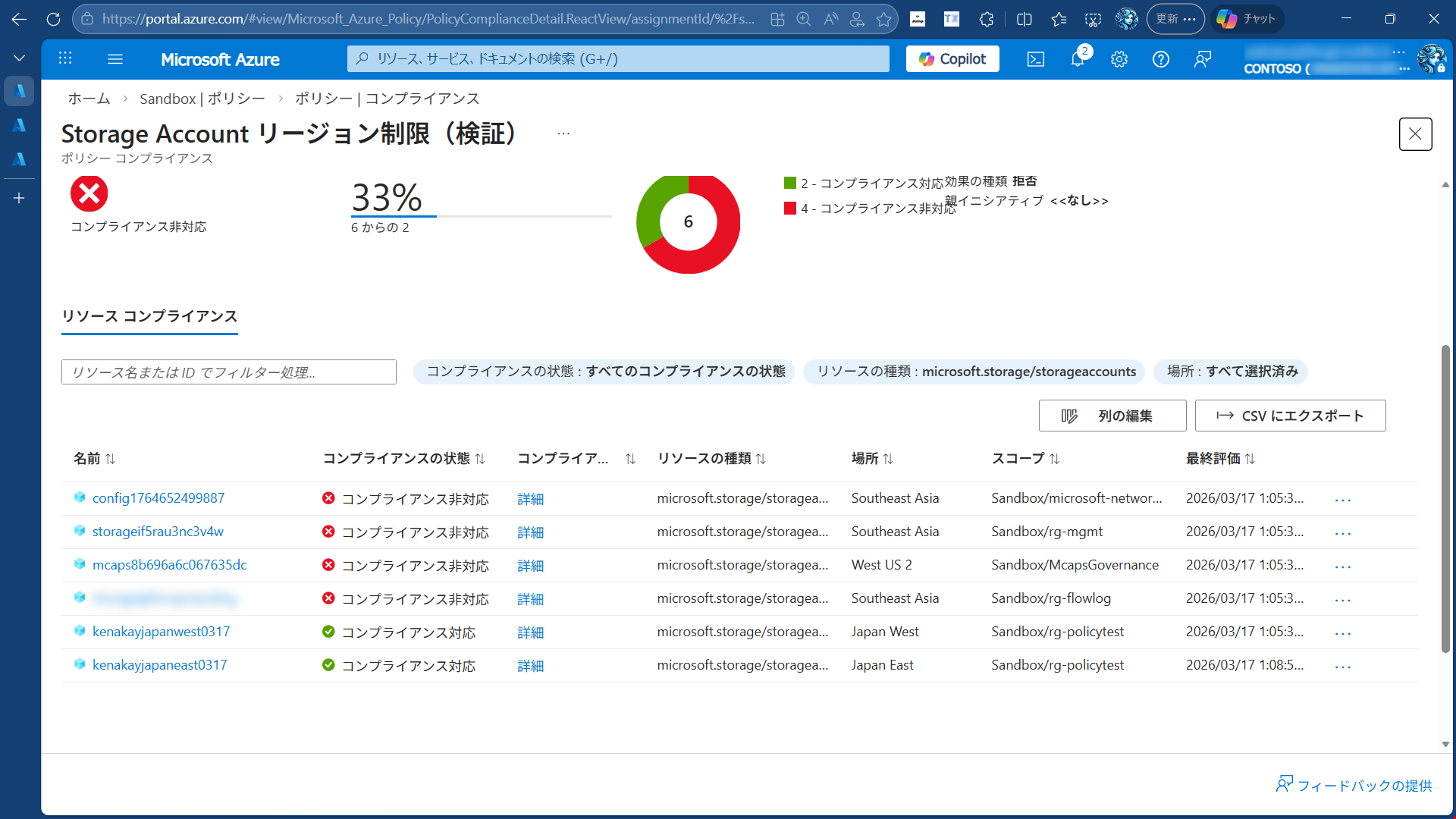The width and height of the screenshot is (1456, 819).
Task: Select リソース コンプライアンス tab
Action: point(149,316)
